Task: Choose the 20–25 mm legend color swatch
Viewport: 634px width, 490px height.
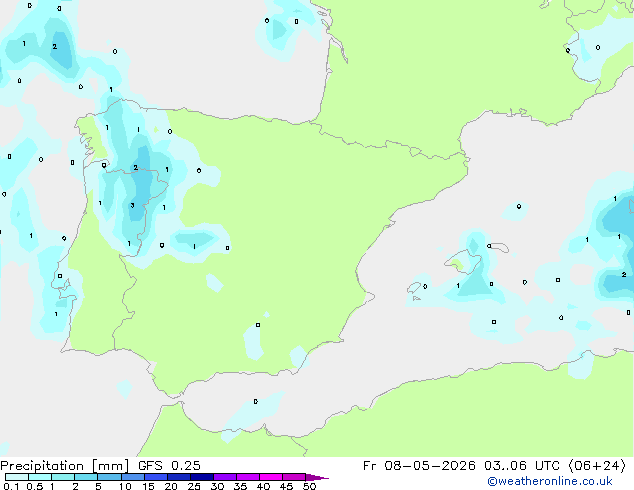Action: pos(178,477)
